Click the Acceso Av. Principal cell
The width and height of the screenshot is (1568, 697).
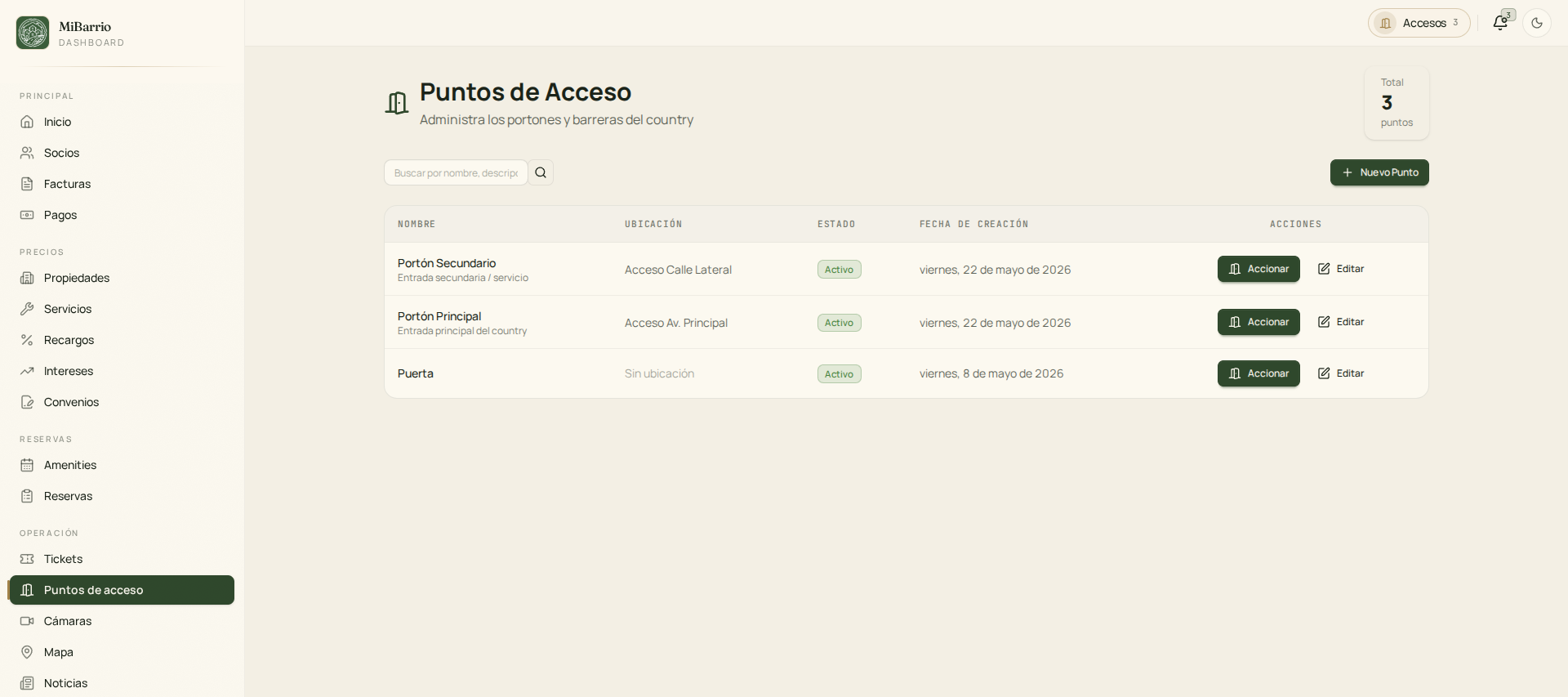676,323
